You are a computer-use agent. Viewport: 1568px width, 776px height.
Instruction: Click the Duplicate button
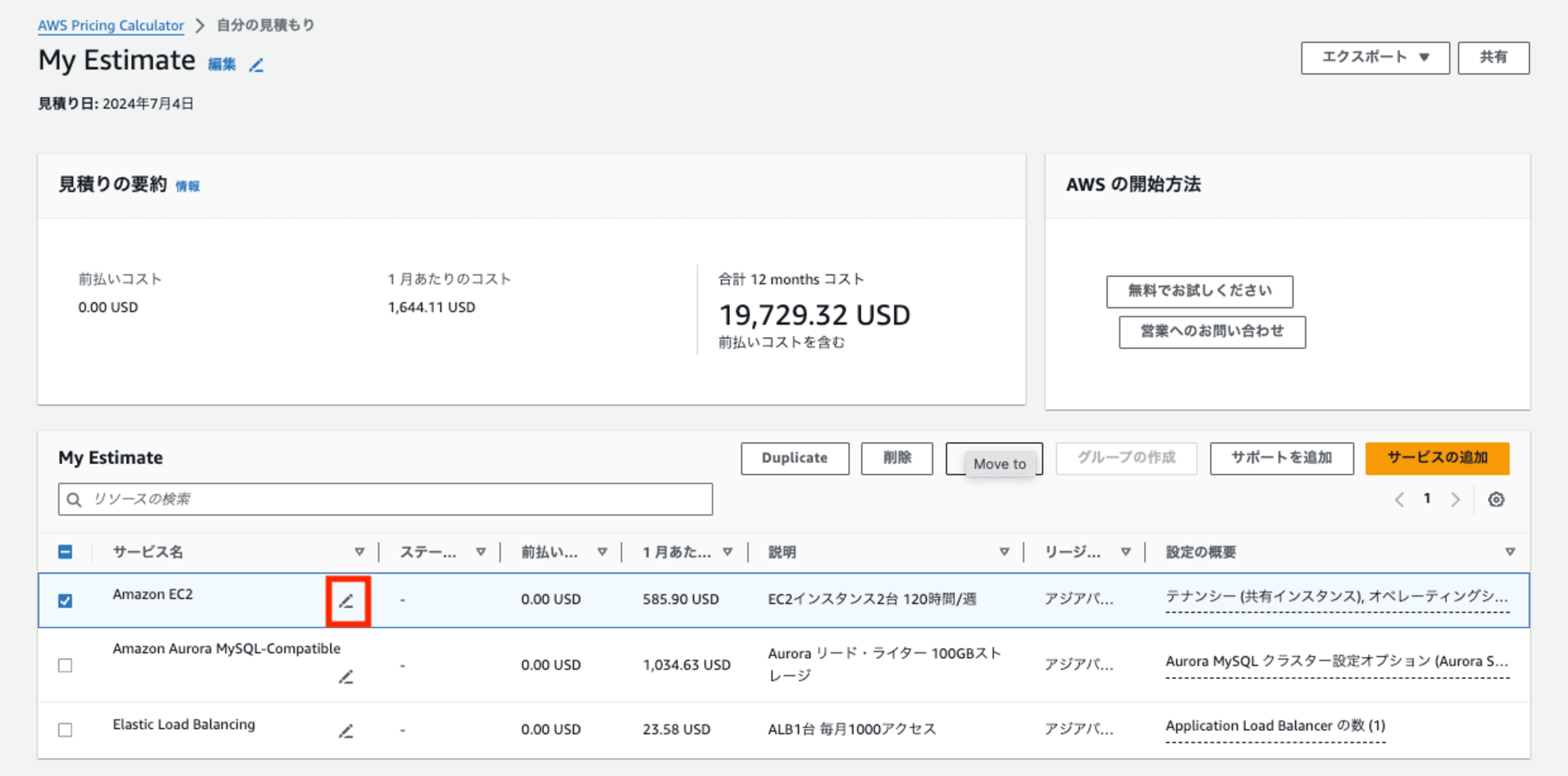point(795,459)
